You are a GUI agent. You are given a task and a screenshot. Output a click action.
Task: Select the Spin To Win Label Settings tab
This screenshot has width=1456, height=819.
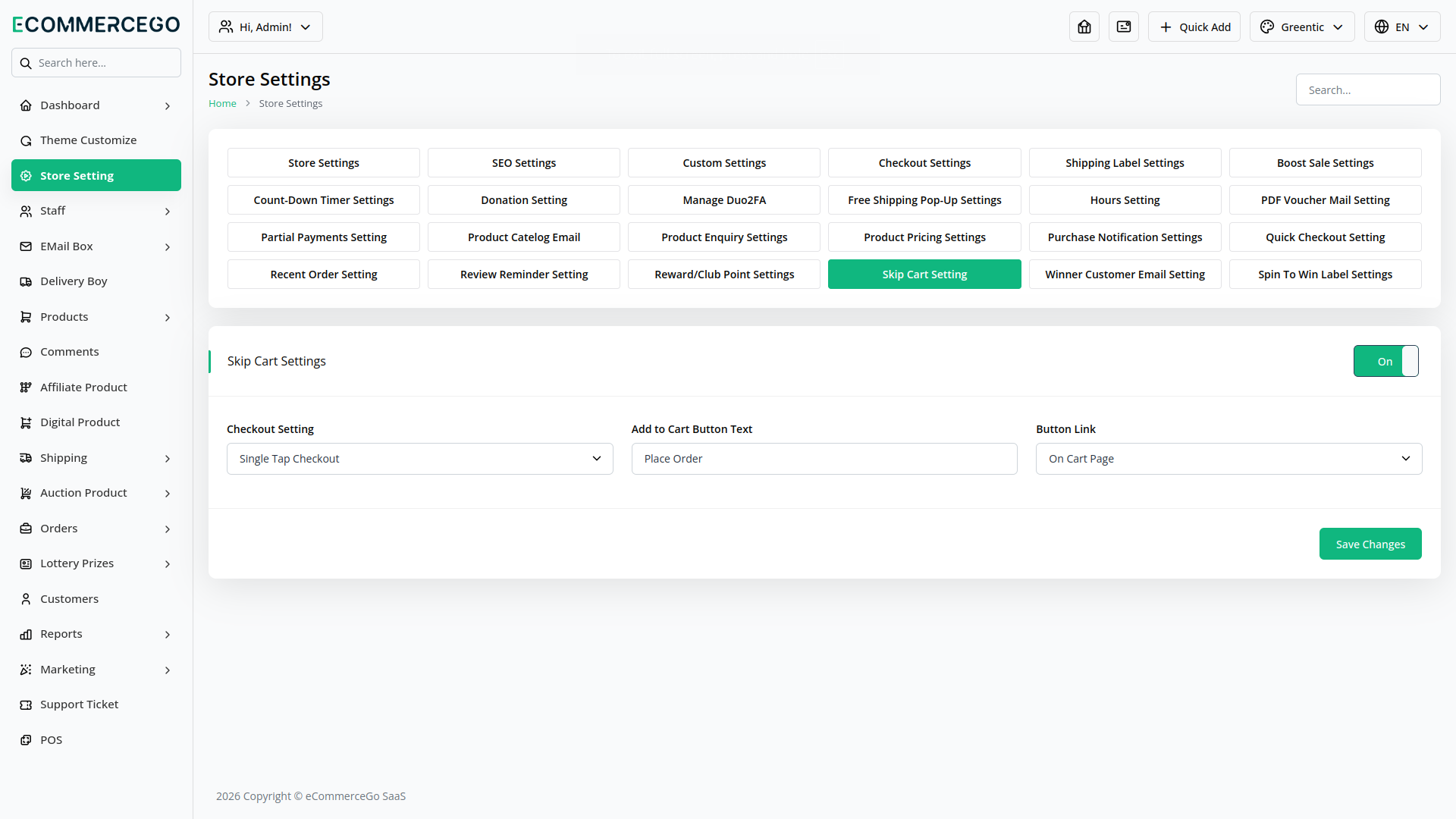(x=1326, y=275)
